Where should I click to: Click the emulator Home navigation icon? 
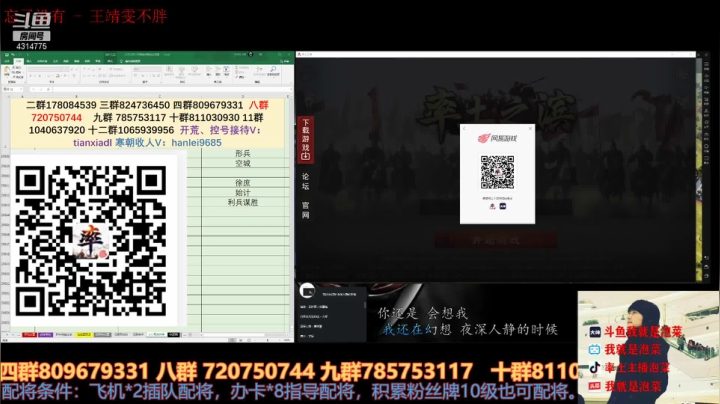[706, 267]
